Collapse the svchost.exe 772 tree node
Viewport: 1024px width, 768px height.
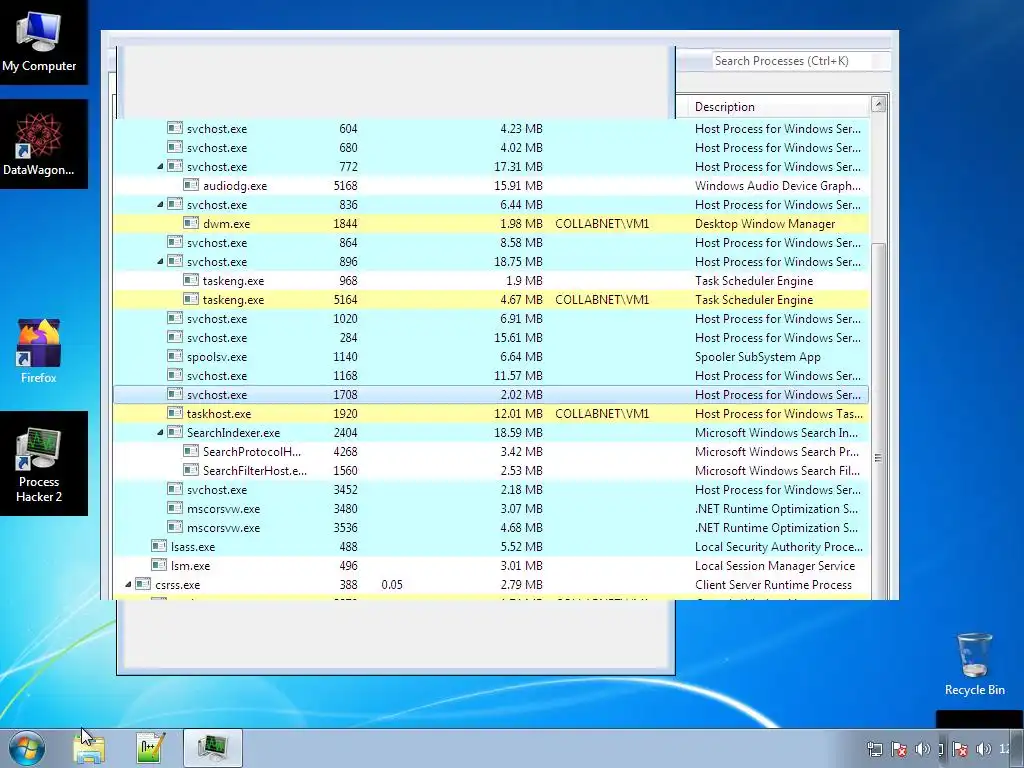[x=160, y=167]
